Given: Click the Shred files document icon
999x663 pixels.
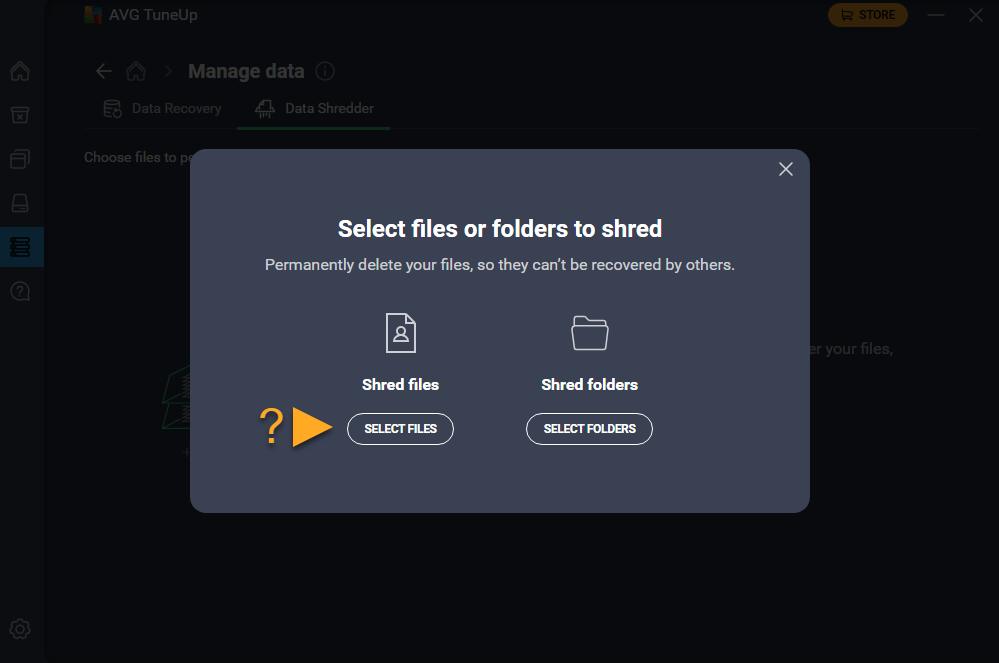Looking at the screenshot, I should (x=401, y=332).
